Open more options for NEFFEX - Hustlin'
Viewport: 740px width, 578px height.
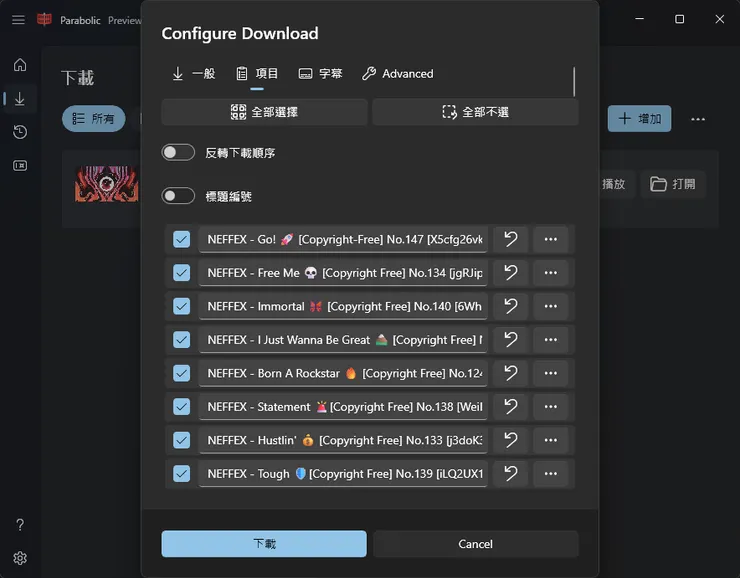click(551, 440)
